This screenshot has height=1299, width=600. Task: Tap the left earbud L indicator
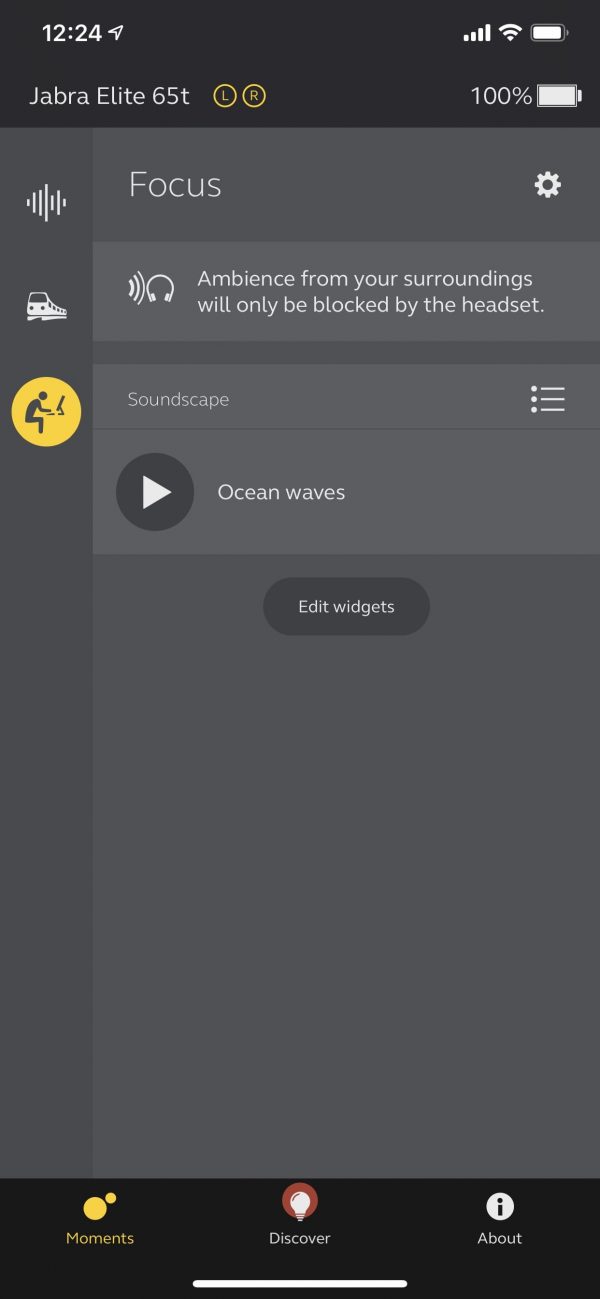click(225, 96)
